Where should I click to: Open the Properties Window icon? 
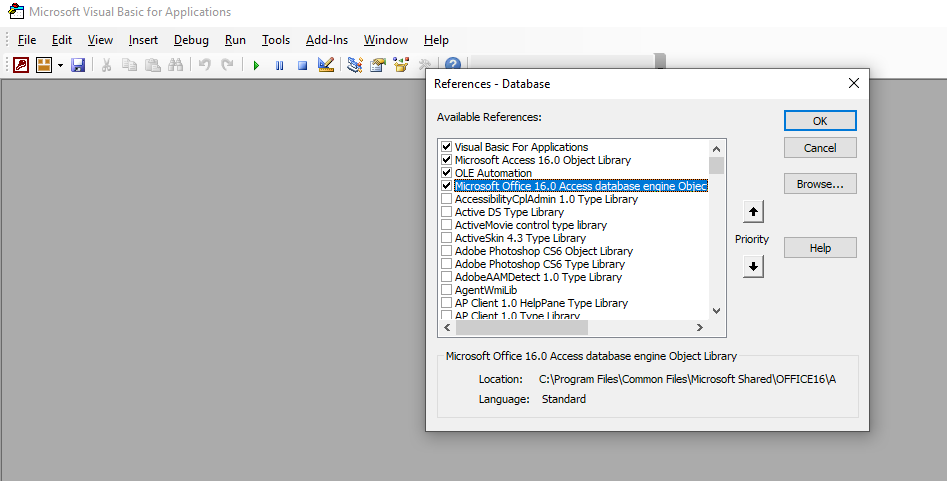378,65
